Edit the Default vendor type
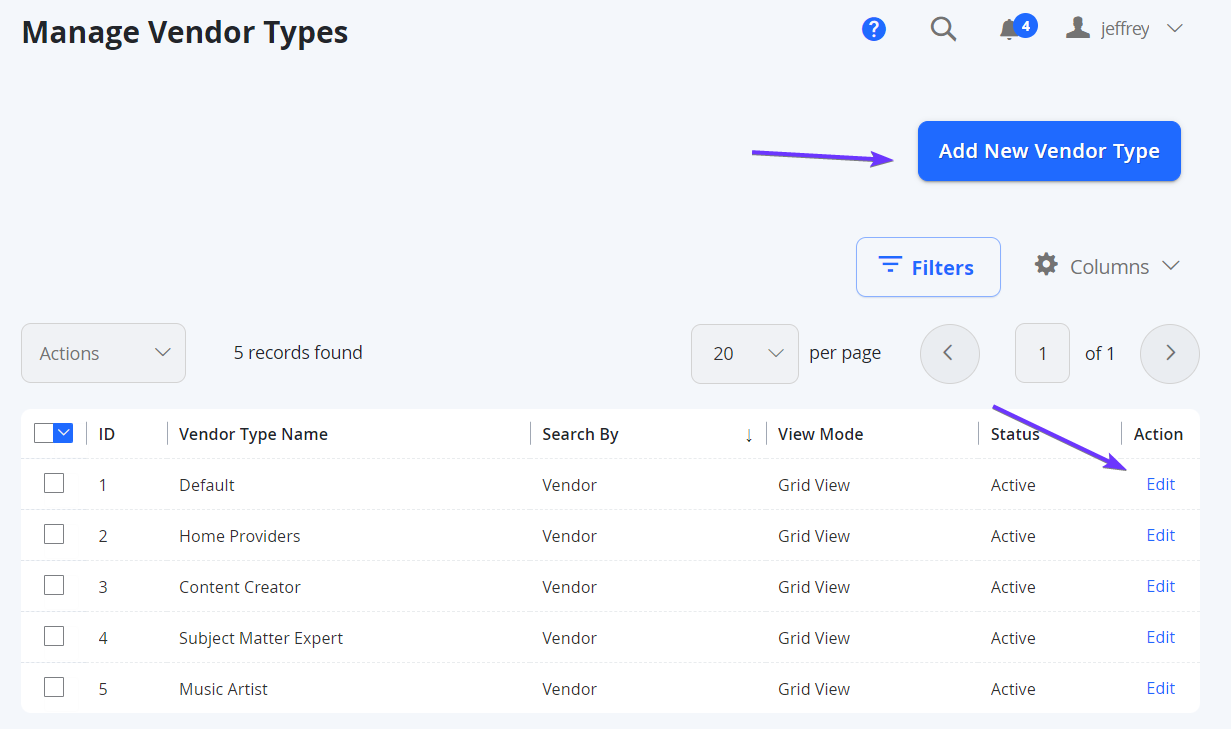Image resolution: width=1231 pixels, height=729 pixels. click(x=1160, y=484)
